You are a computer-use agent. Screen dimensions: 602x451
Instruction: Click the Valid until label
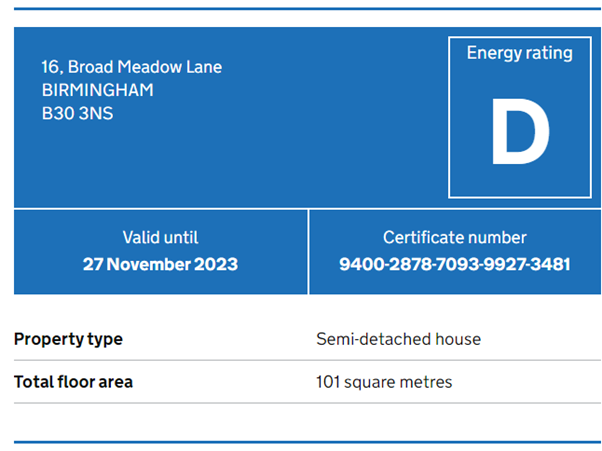tap(160, 238)
